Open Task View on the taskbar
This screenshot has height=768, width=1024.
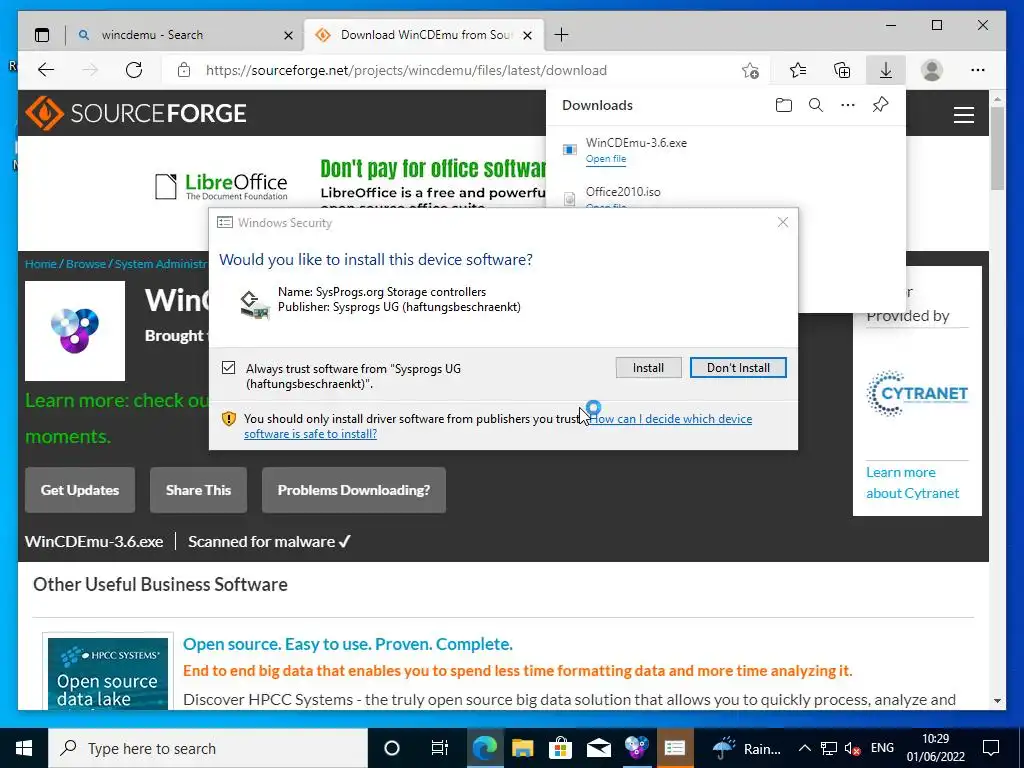(x=440, y=748)
